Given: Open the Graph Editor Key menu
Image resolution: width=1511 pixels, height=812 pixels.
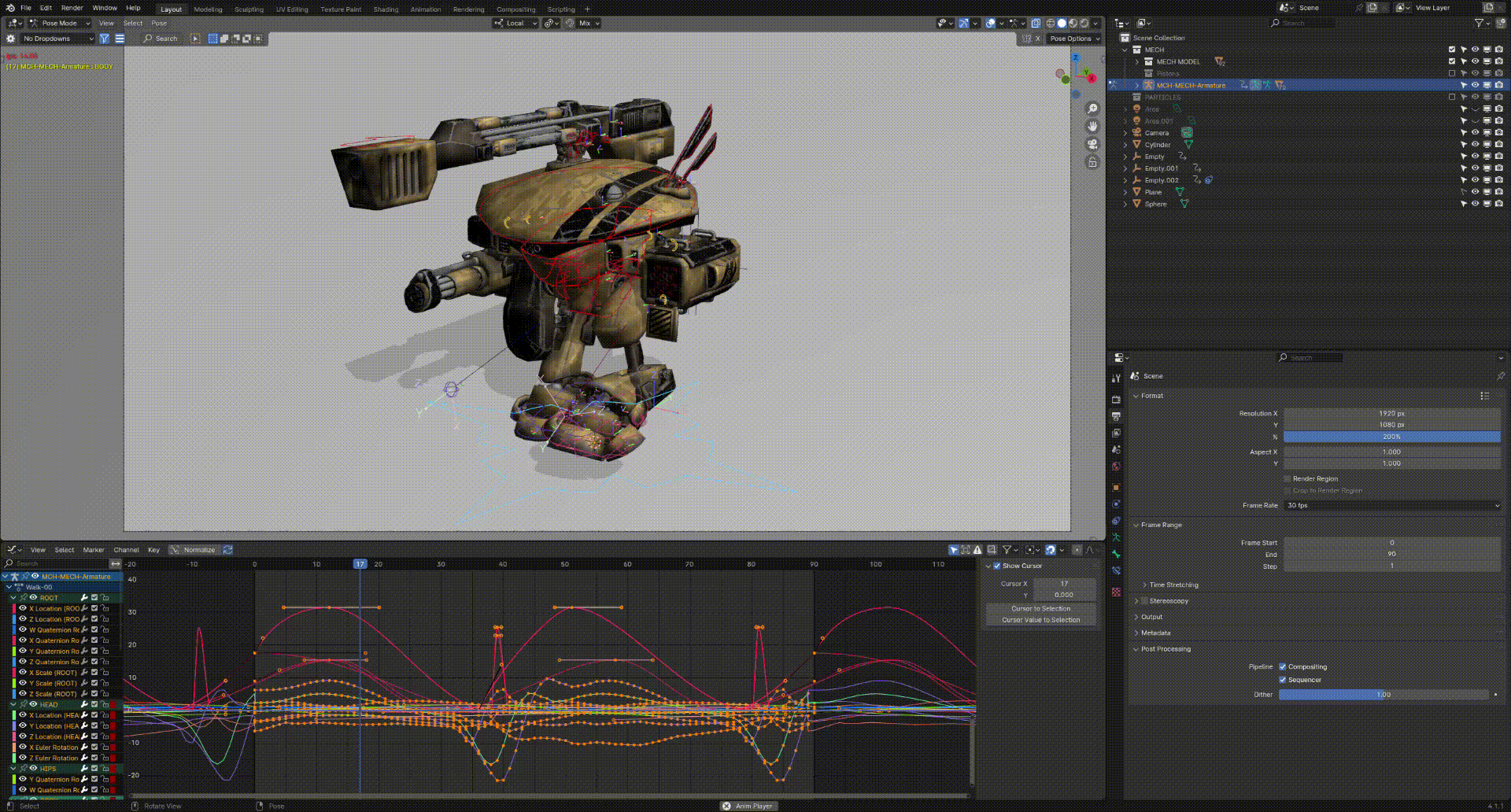Looking at the screenshot, I should pyautogui.click(x=153, y=550).
